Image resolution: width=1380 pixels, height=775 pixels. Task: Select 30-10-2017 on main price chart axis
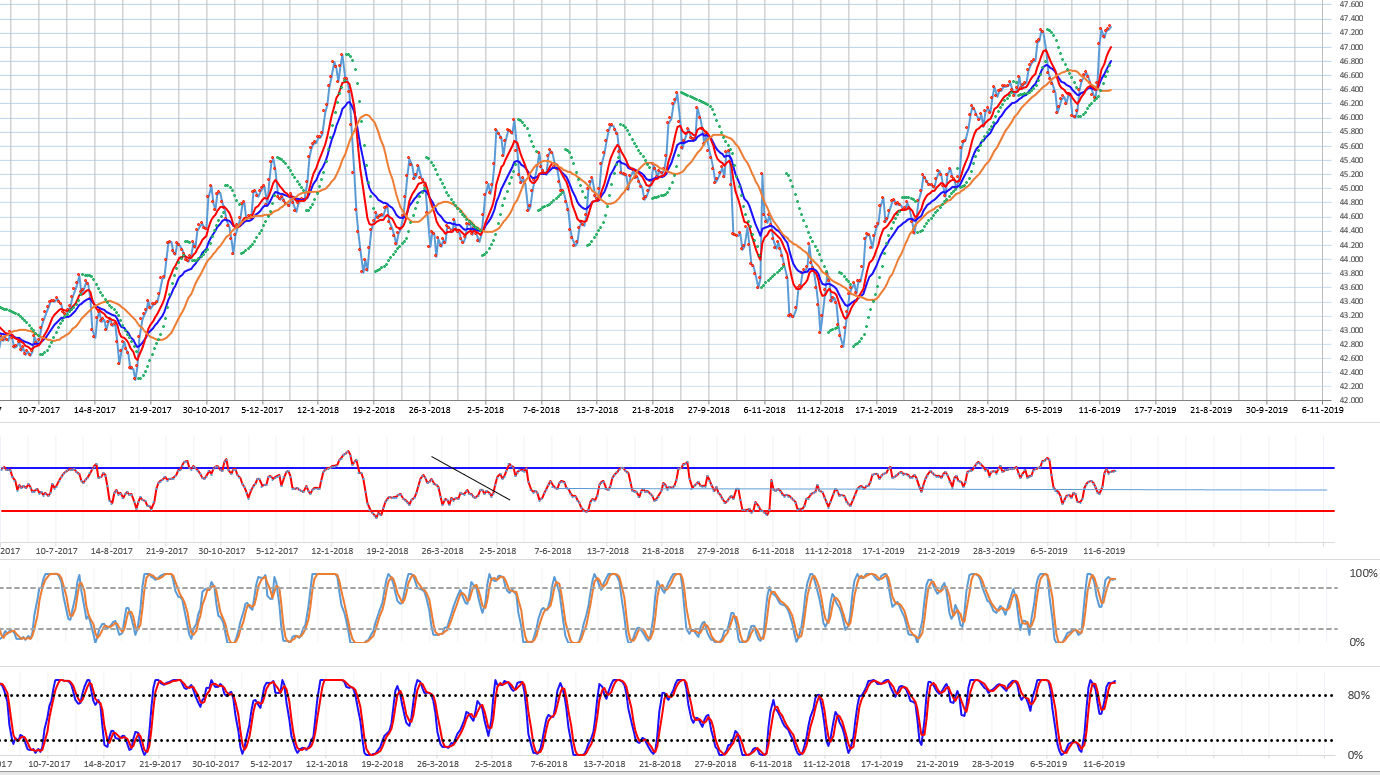click(208, 410)
